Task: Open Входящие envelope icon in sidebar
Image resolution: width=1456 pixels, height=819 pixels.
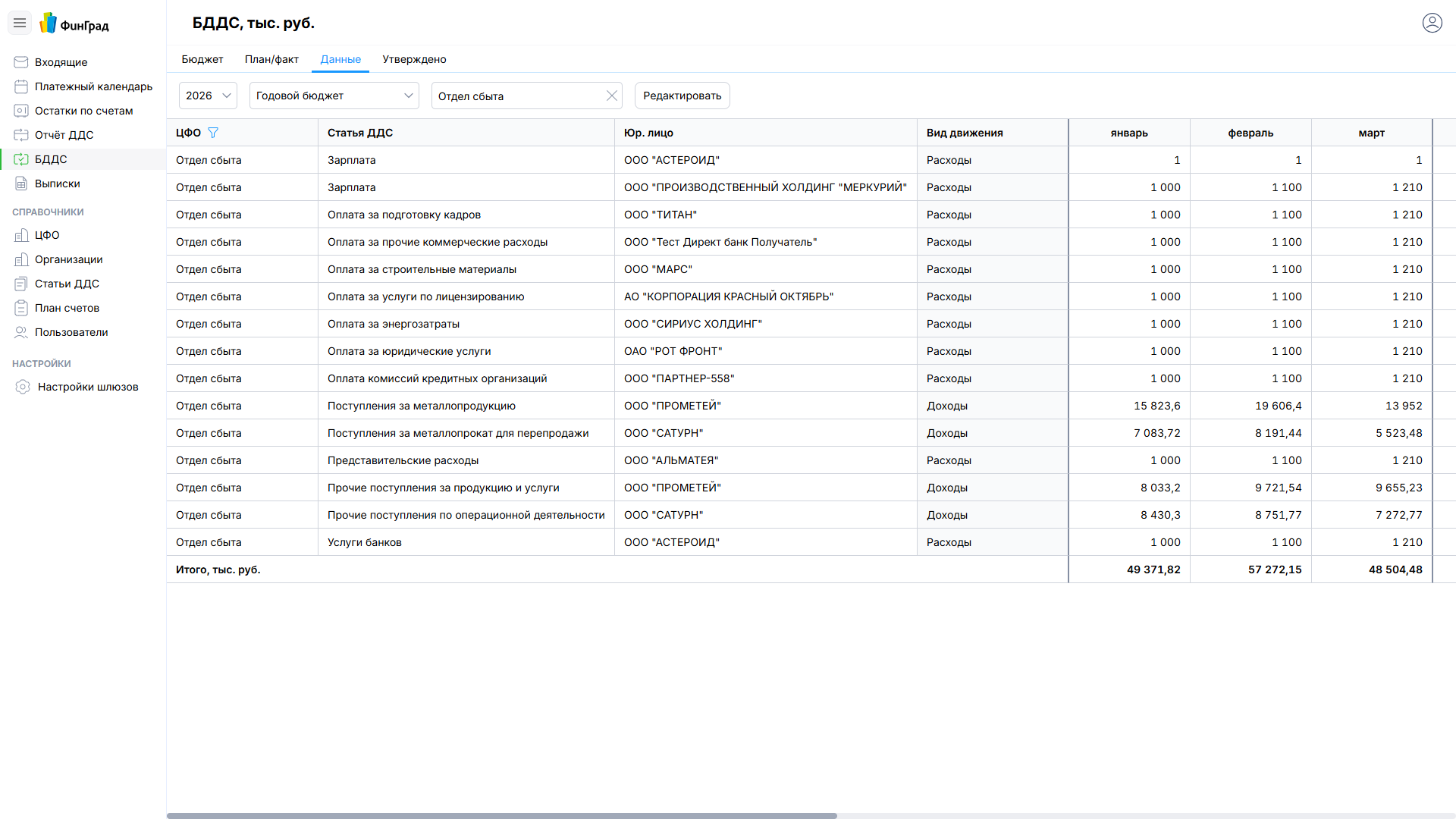Action: pyautogui.click(x=21, y=62)
